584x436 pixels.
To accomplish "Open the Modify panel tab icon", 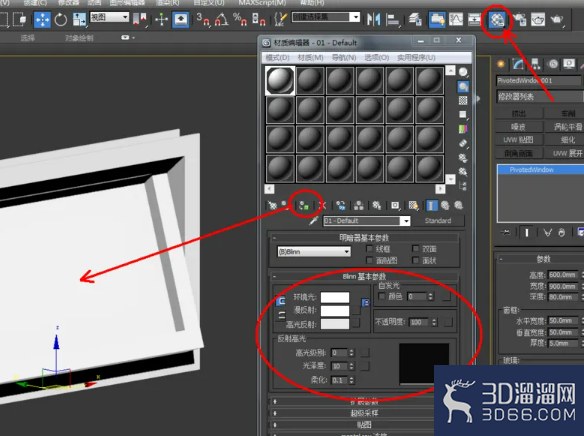I will coord(518,64).
